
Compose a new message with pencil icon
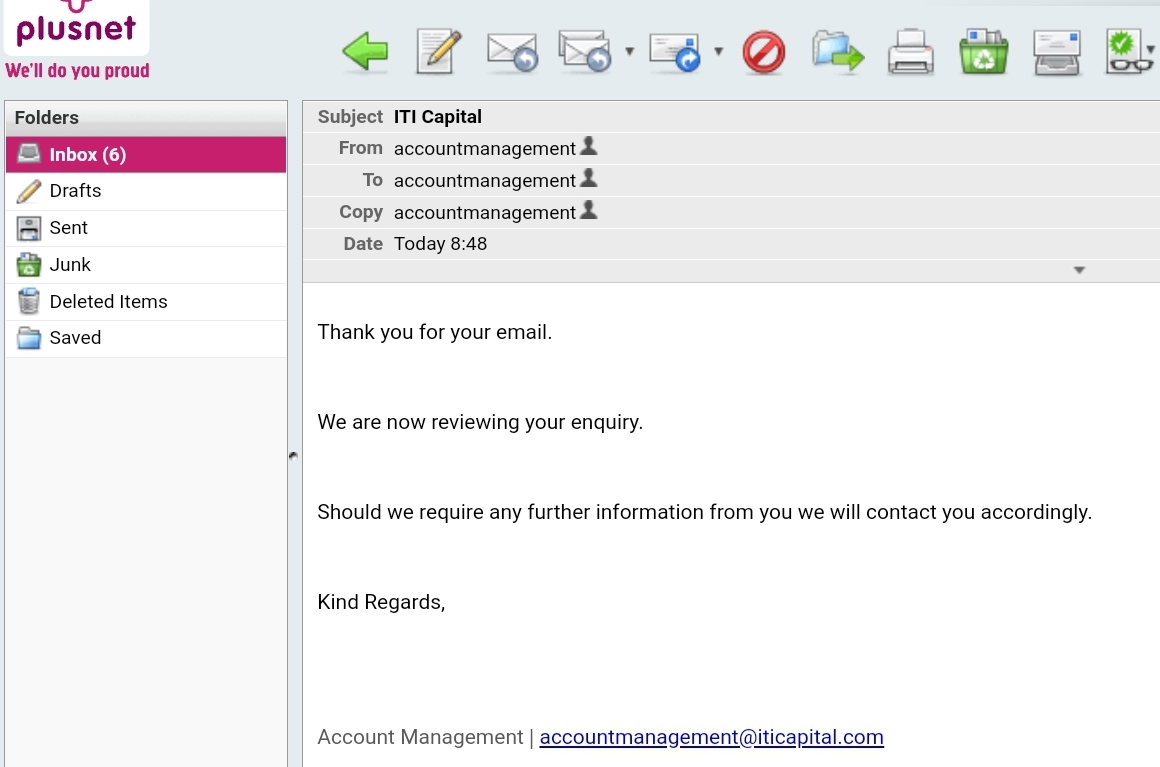coord(439,51)
